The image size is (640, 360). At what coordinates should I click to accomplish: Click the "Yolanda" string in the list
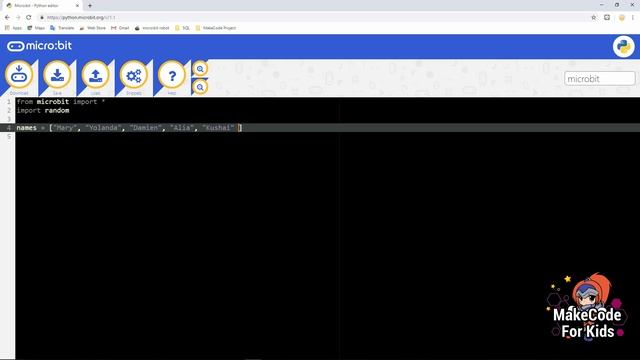click(x=103, y=128)
